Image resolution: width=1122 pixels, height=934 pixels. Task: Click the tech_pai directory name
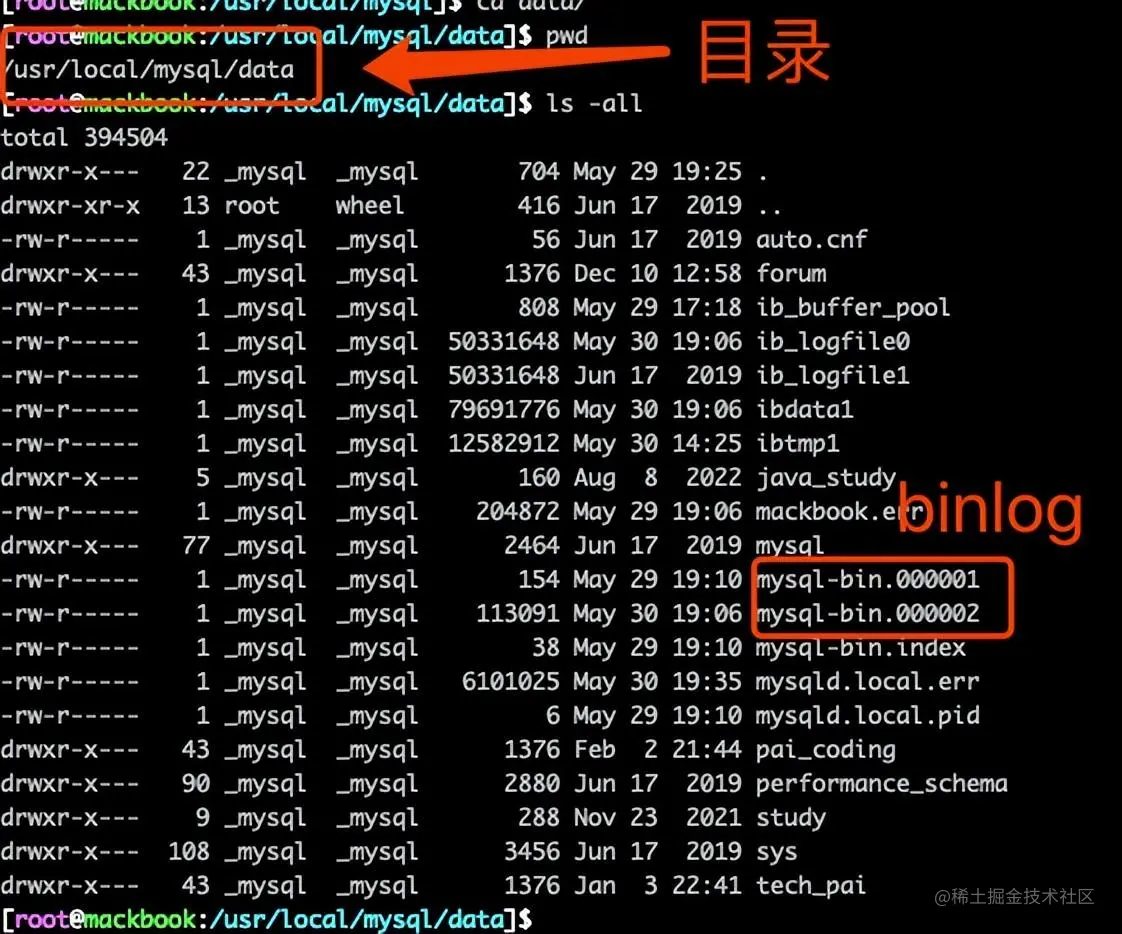[811, 886]
